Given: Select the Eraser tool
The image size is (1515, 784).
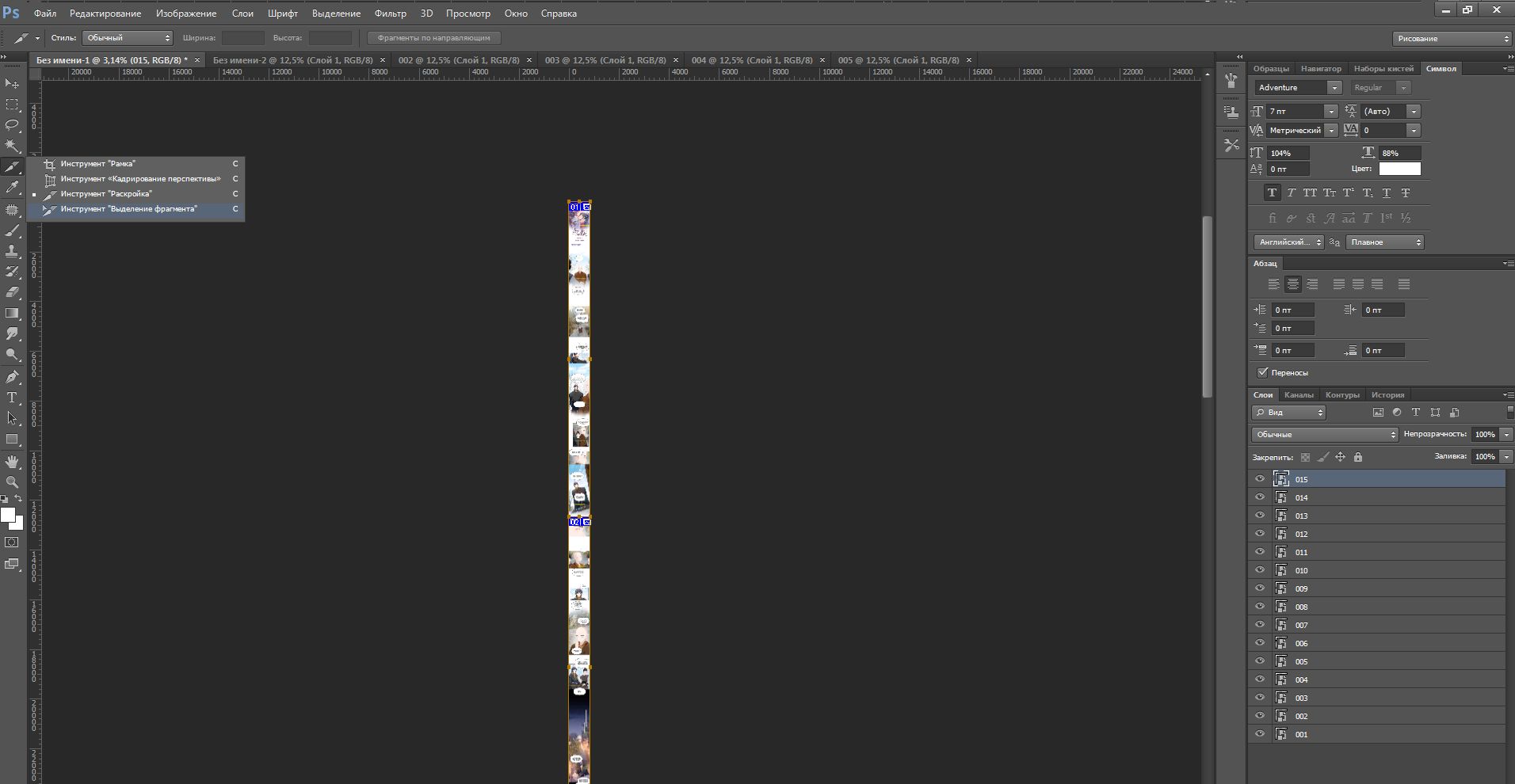Looking at the screenshot, I should [12, 292].
